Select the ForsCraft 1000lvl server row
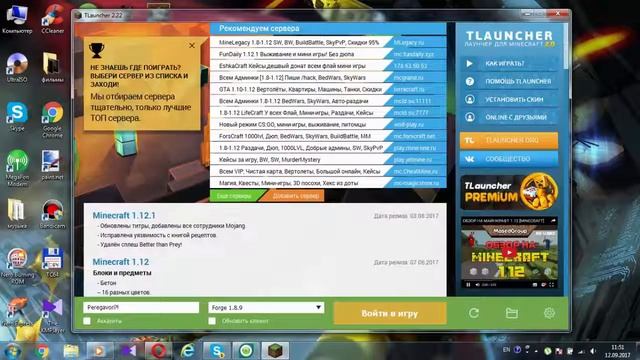Screen dimensions: 640x360 tap(328, 136)
